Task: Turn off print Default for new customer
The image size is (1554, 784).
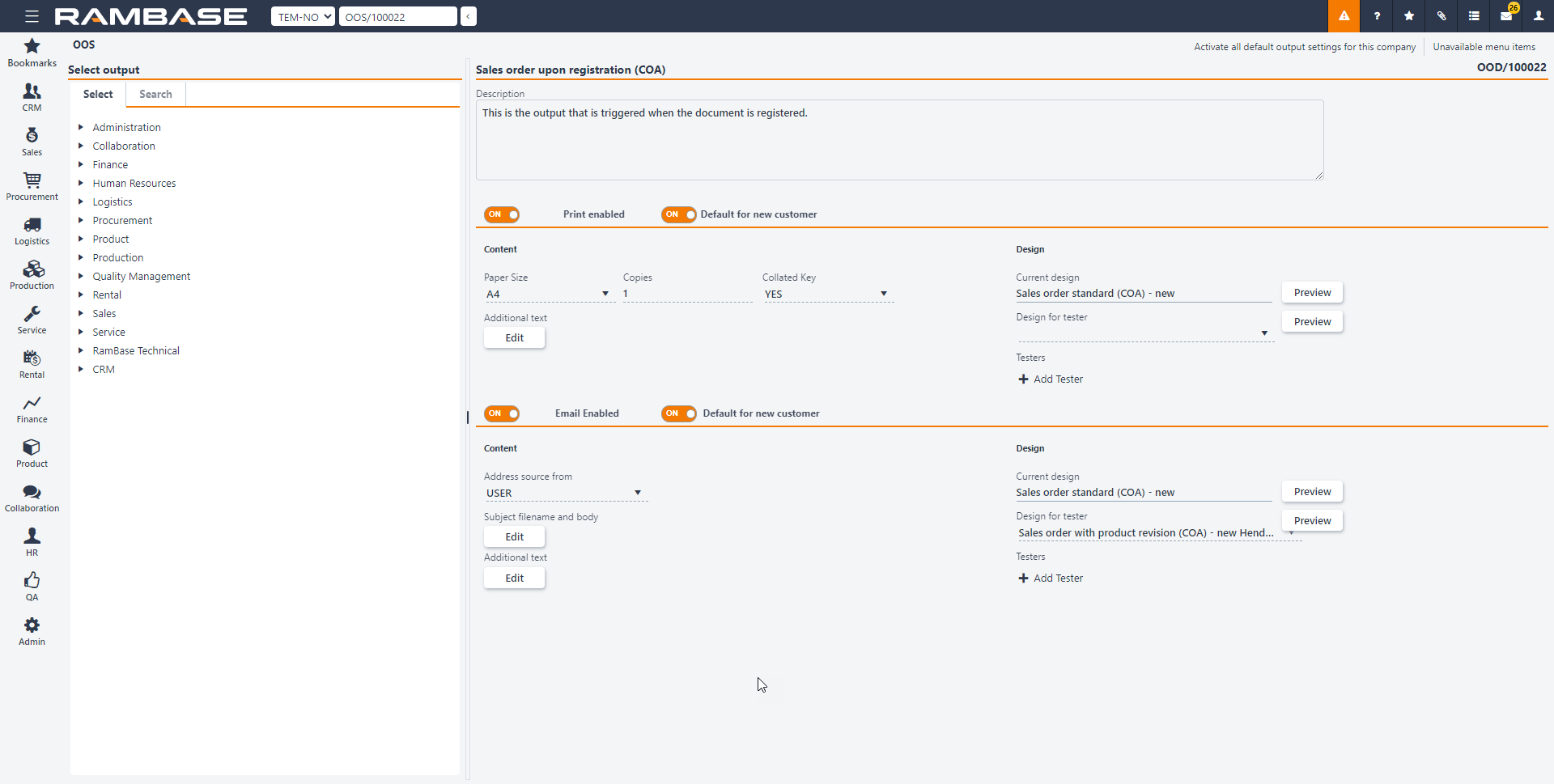Action: pos(678,214)
